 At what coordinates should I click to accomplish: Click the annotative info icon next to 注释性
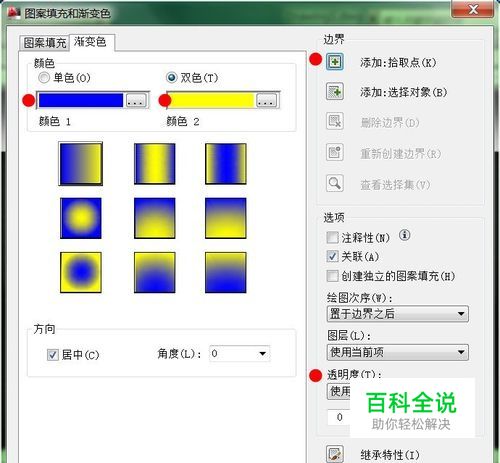coord(404,235)
